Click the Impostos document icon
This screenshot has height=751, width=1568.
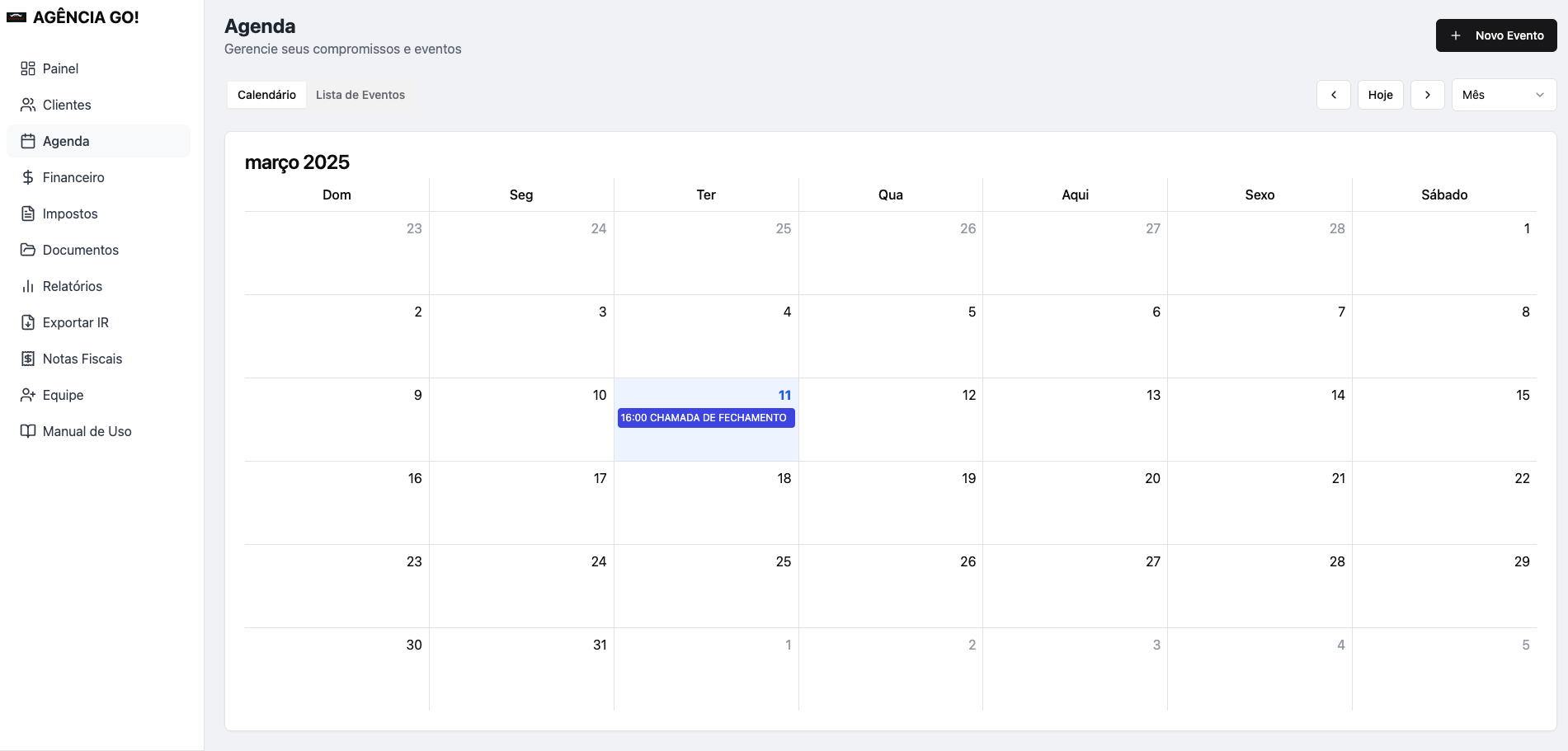point(28,214)
